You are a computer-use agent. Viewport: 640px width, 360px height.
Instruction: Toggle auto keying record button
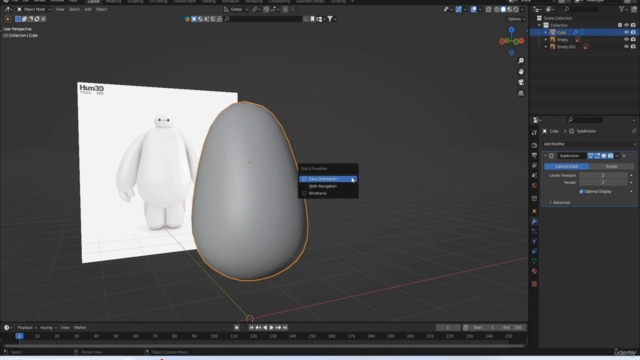pos(236,327)
